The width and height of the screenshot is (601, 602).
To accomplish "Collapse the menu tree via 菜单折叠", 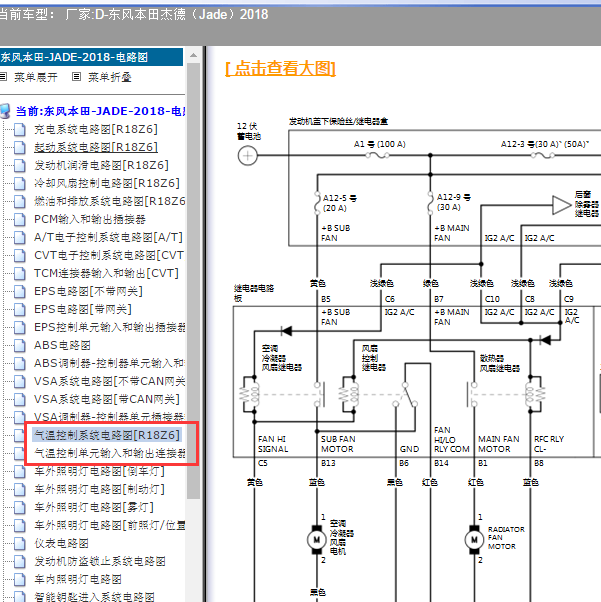I will [x=109, y=77].
